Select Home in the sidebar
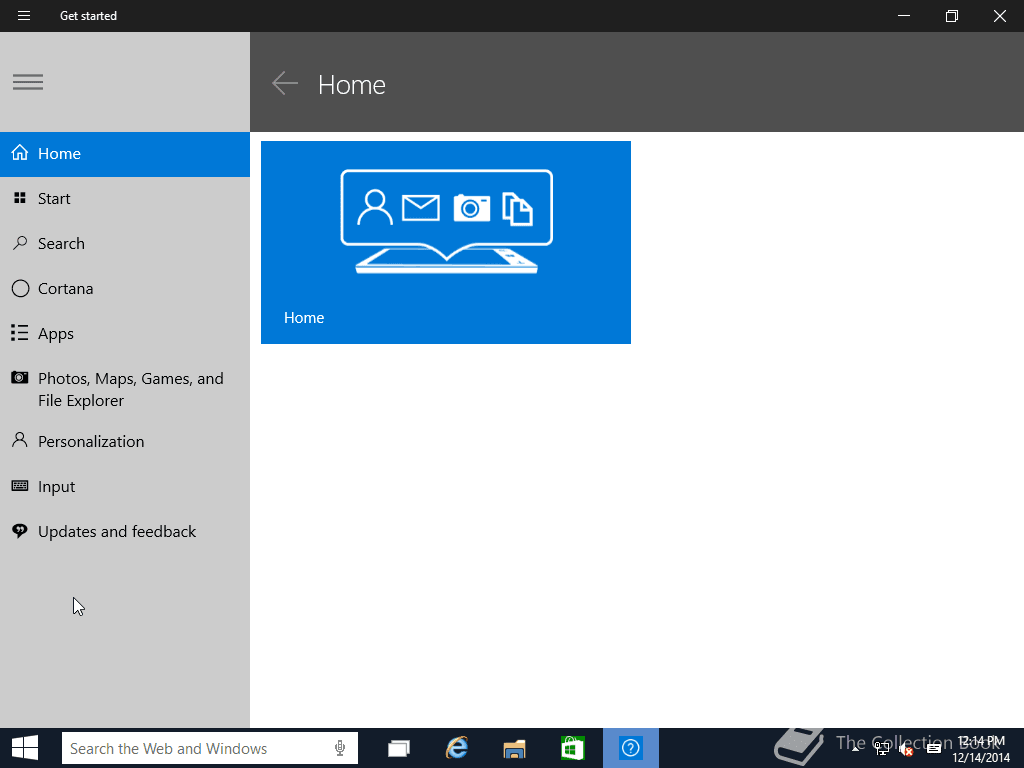Viewport: 1024px width, 768px height. pos(59,154)
